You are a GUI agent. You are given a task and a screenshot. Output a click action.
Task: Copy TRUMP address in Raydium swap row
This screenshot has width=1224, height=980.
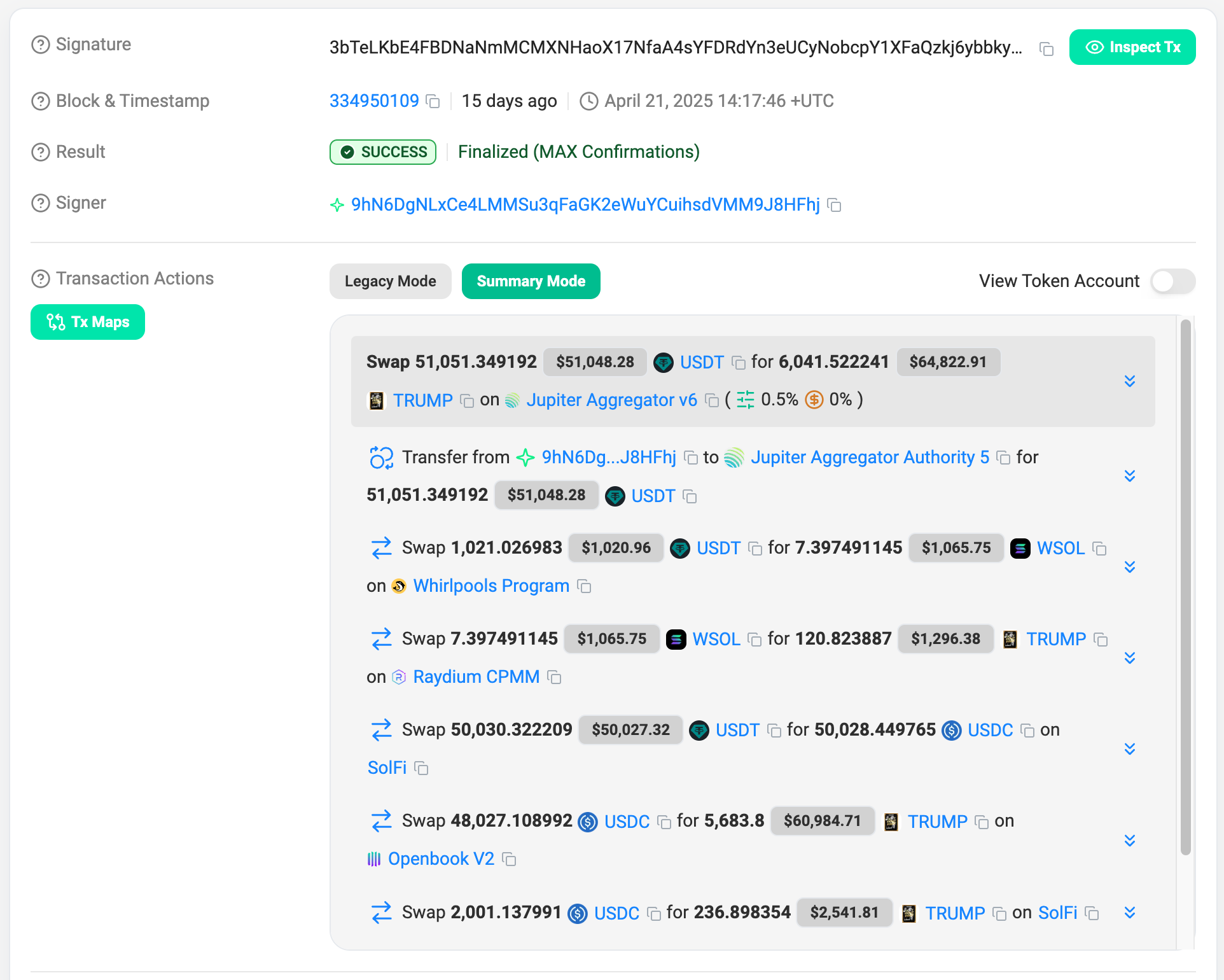(1101, 640)
